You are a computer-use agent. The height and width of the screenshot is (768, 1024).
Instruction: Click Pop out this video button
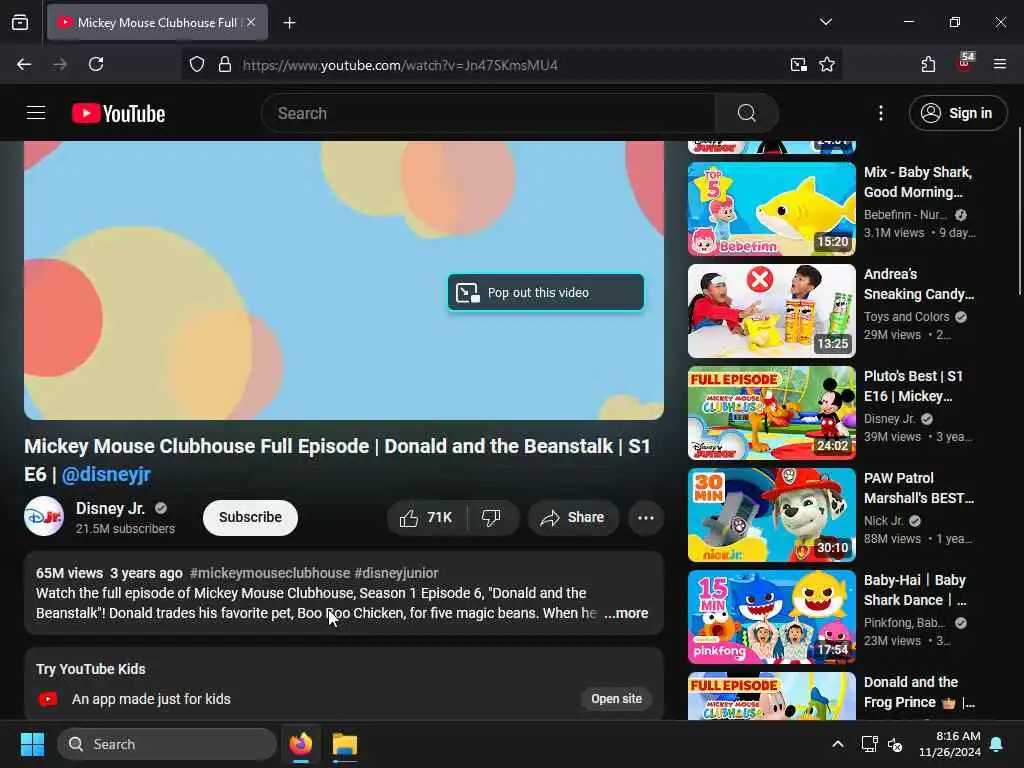[x=546, y=293]
